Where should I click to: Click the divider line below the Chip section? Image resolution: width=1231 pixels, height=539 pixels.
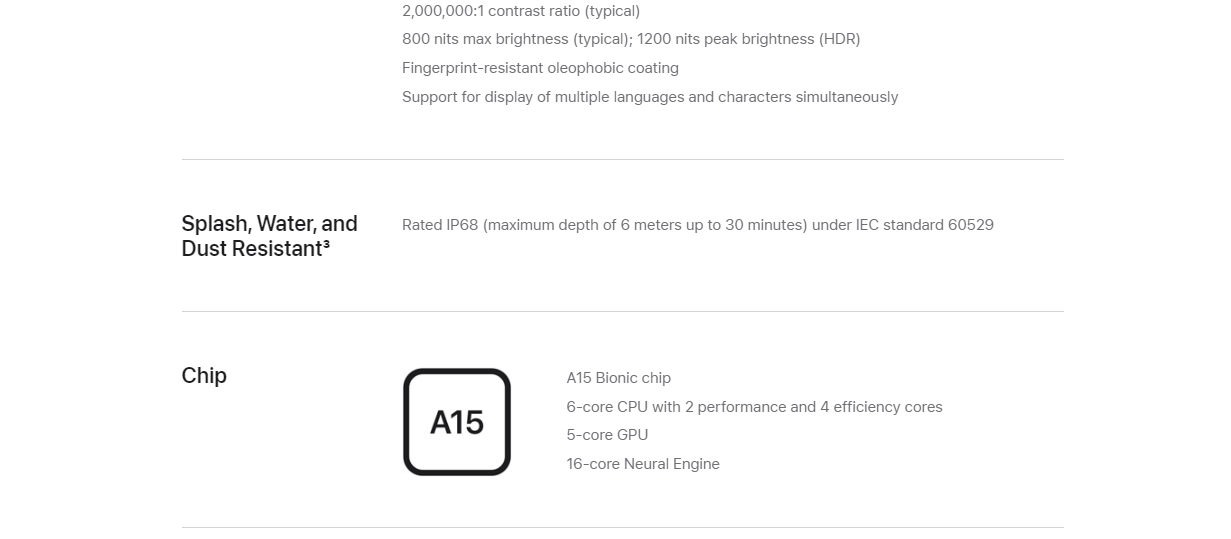pyautogui.click(x=622, y=527)
